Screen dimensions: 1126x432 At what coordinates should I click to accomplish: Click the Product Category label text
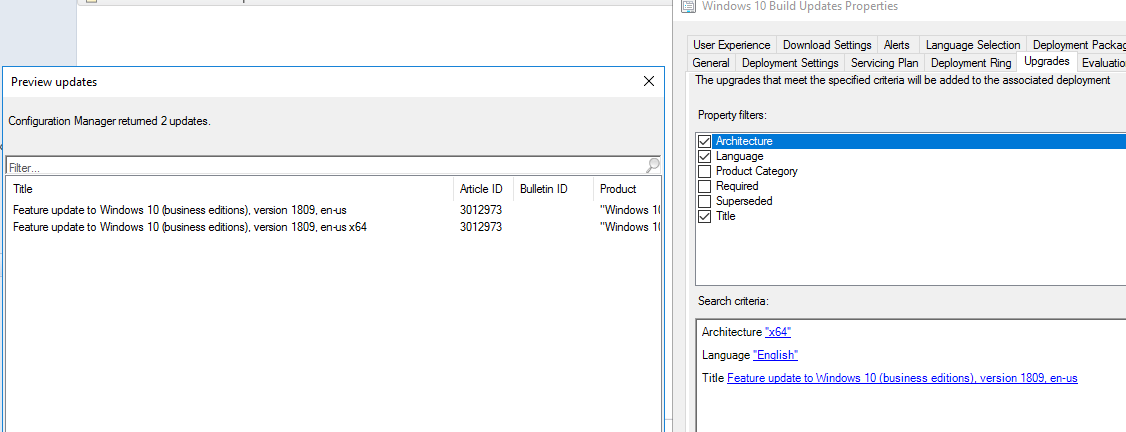[756, 172]
